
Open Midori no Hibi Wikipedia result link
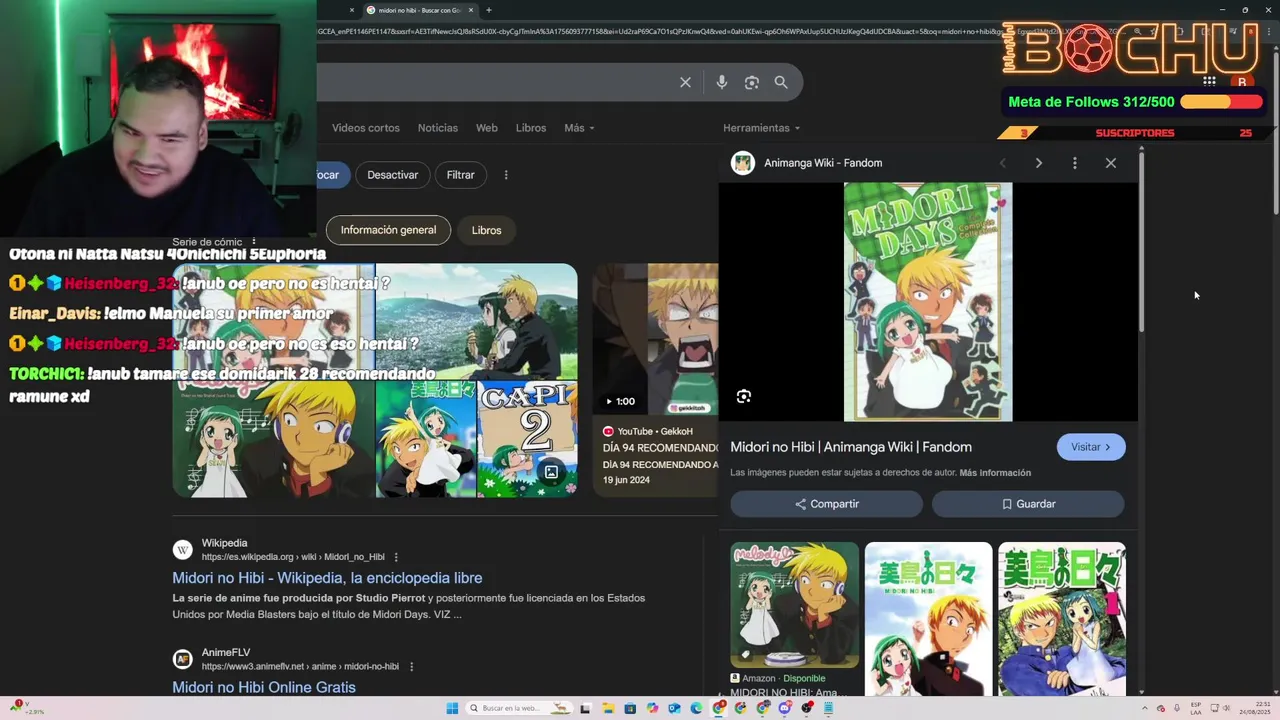point(327,578)
